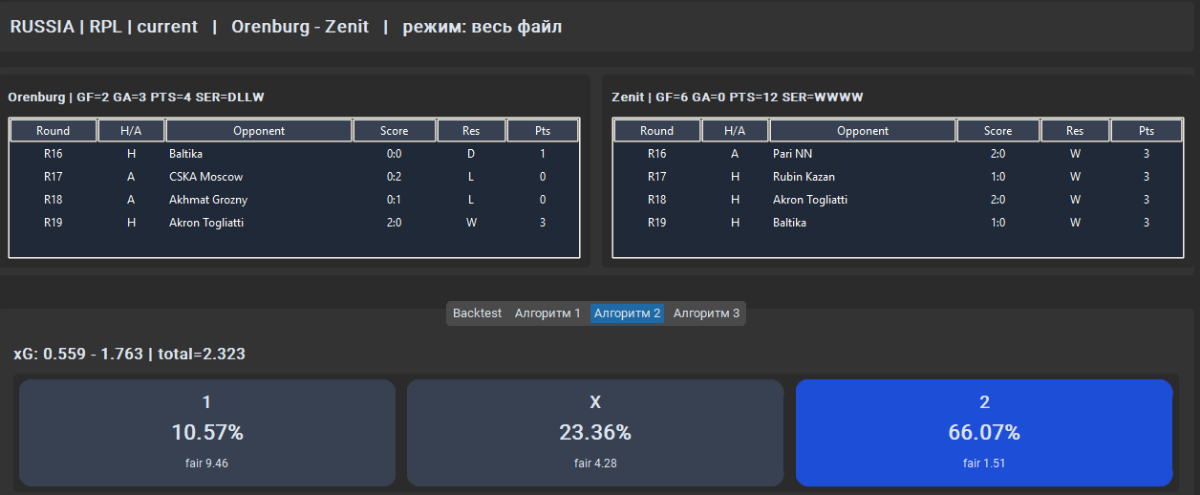Click Opponent header in Zenit table
1200x495 pixels.
[x=862, y=131]
